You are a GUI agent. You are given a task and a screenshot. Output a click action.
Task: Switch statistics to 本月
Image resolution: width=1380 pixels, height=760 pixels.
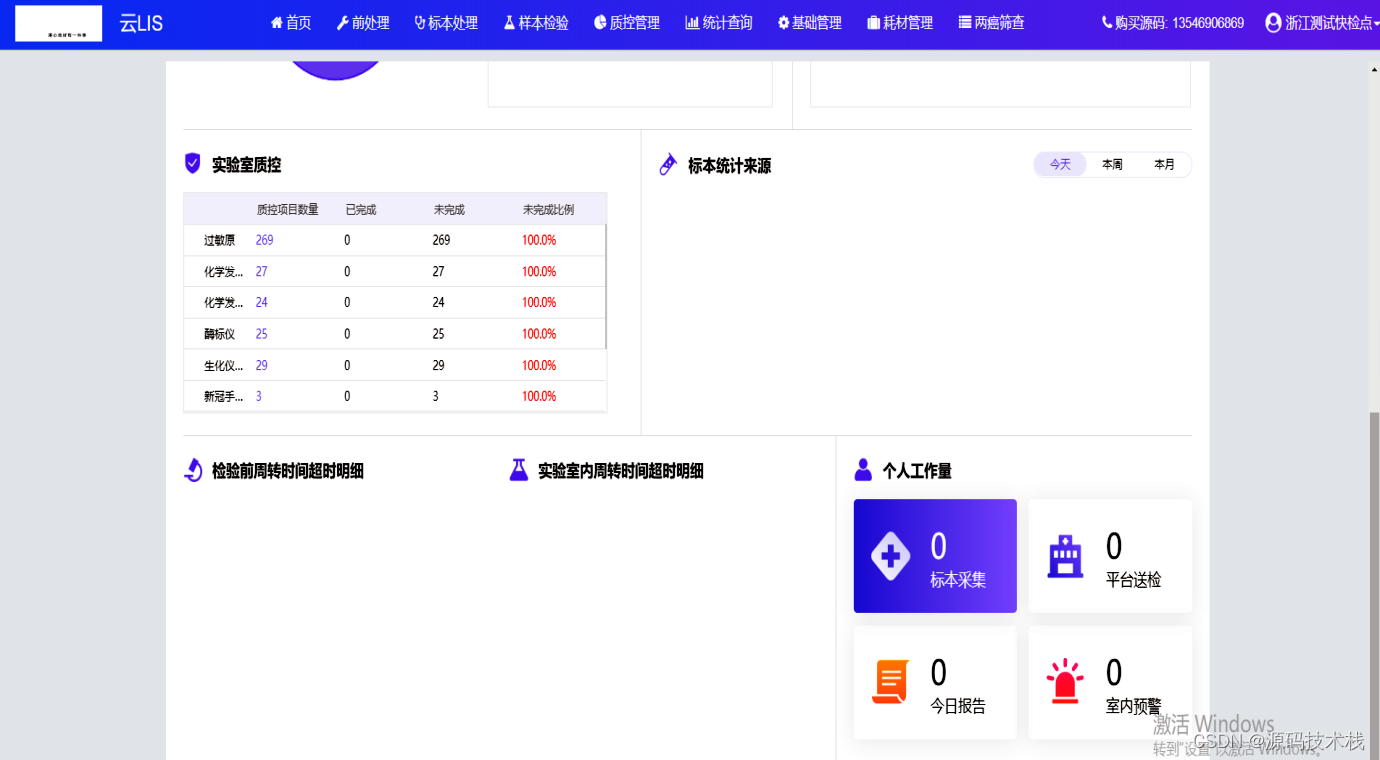coord(1164,164)
